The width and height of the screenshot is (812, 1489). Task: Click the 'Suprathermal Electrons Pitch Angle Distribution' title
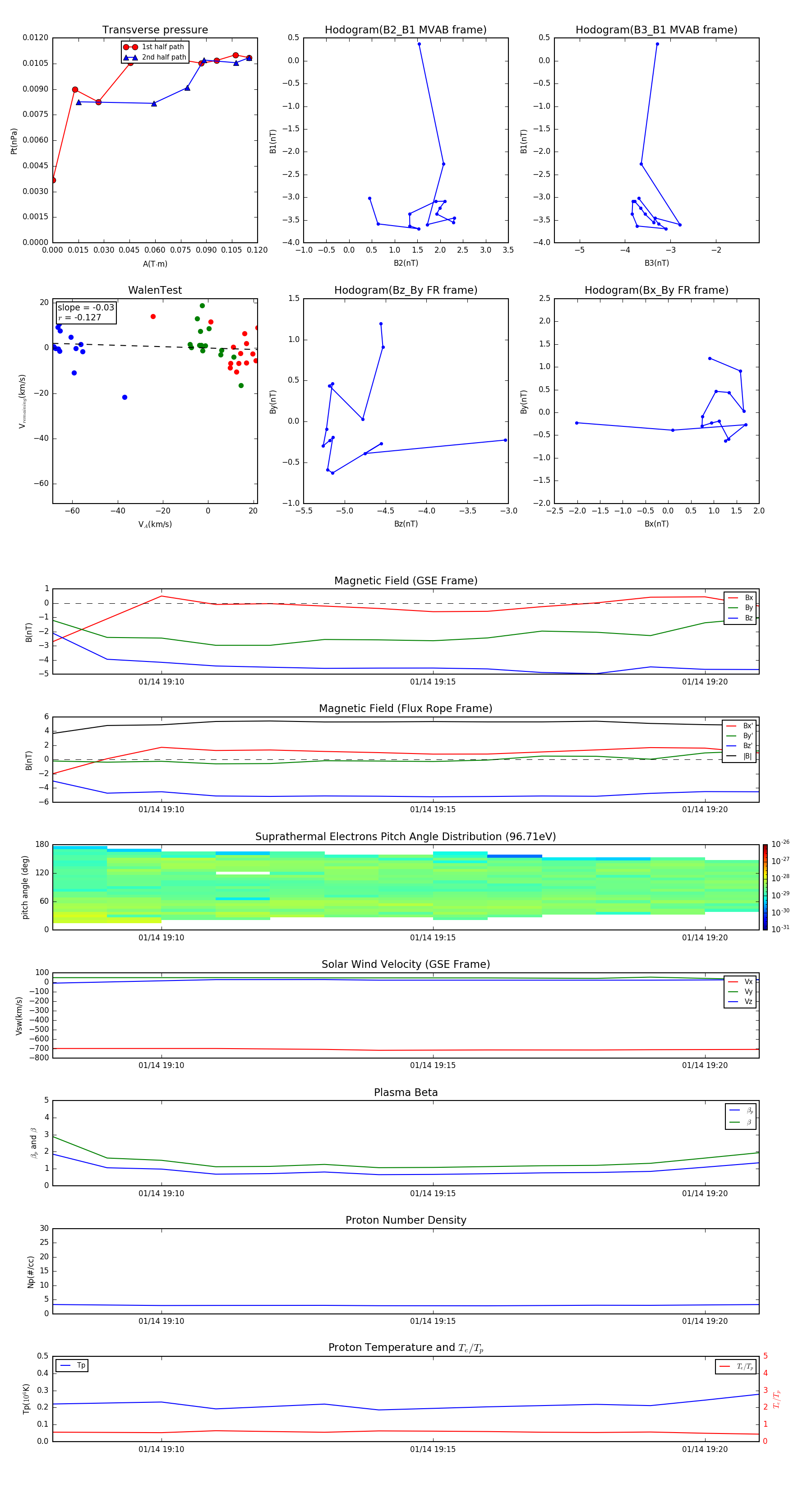[406, 837]
